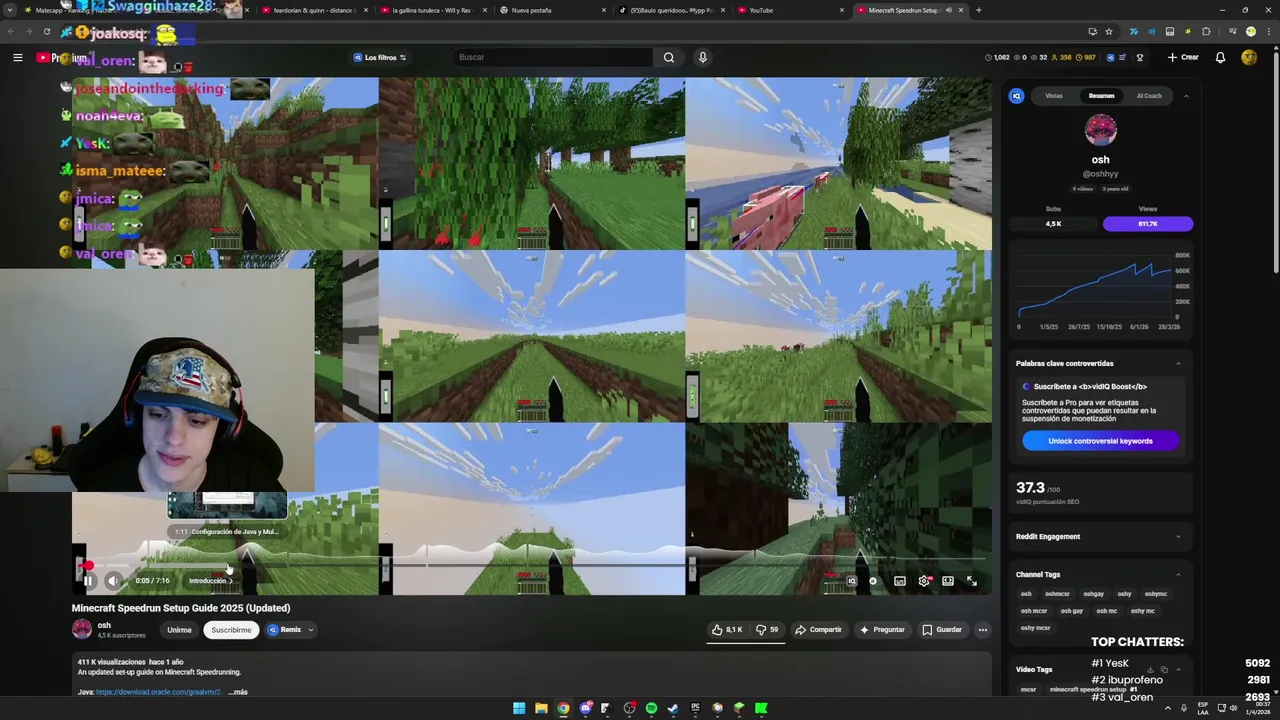This screenshot has width=1280, height=720.
Task: Dislike the video showing 59
Action: [767, 630]
